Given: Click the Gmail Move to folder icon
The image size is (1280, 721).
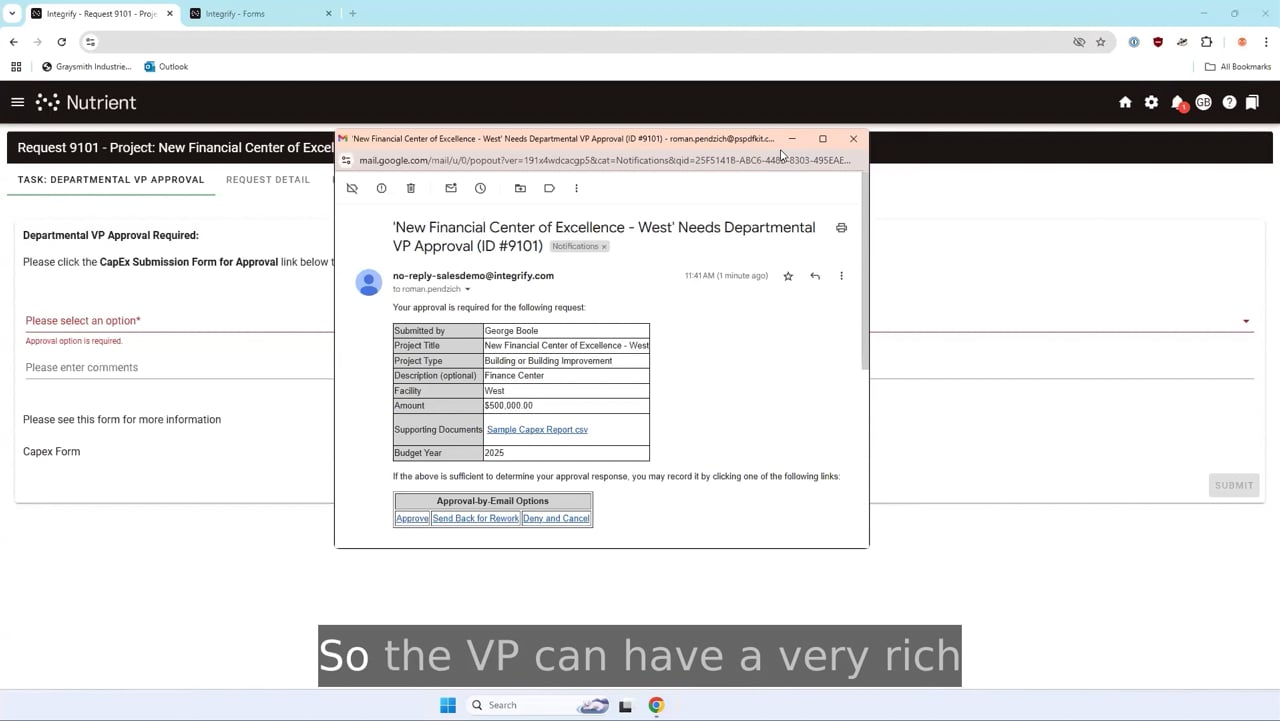Looking at the screenshot, I should tap(520, 188).
